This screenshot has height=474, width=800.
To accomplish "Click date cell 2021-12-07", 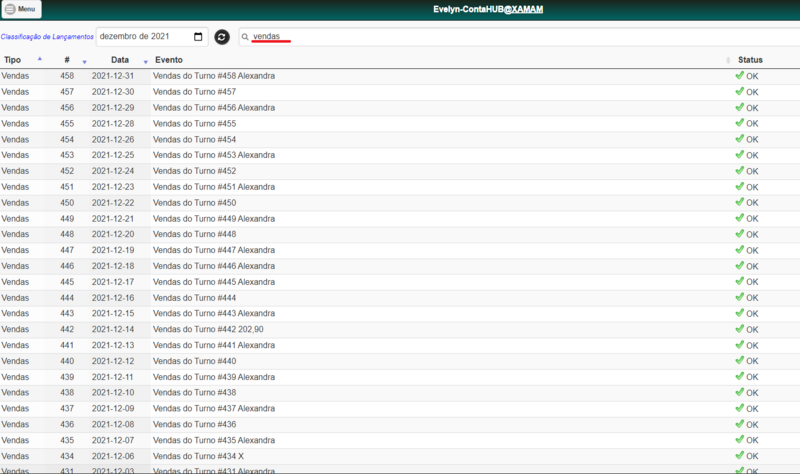I will [113, 440].
